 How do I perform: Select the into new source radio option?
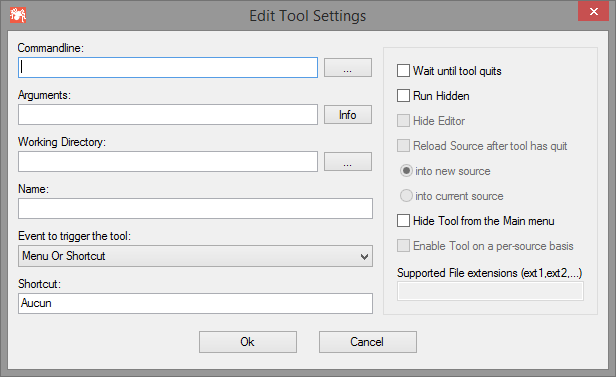406,171
